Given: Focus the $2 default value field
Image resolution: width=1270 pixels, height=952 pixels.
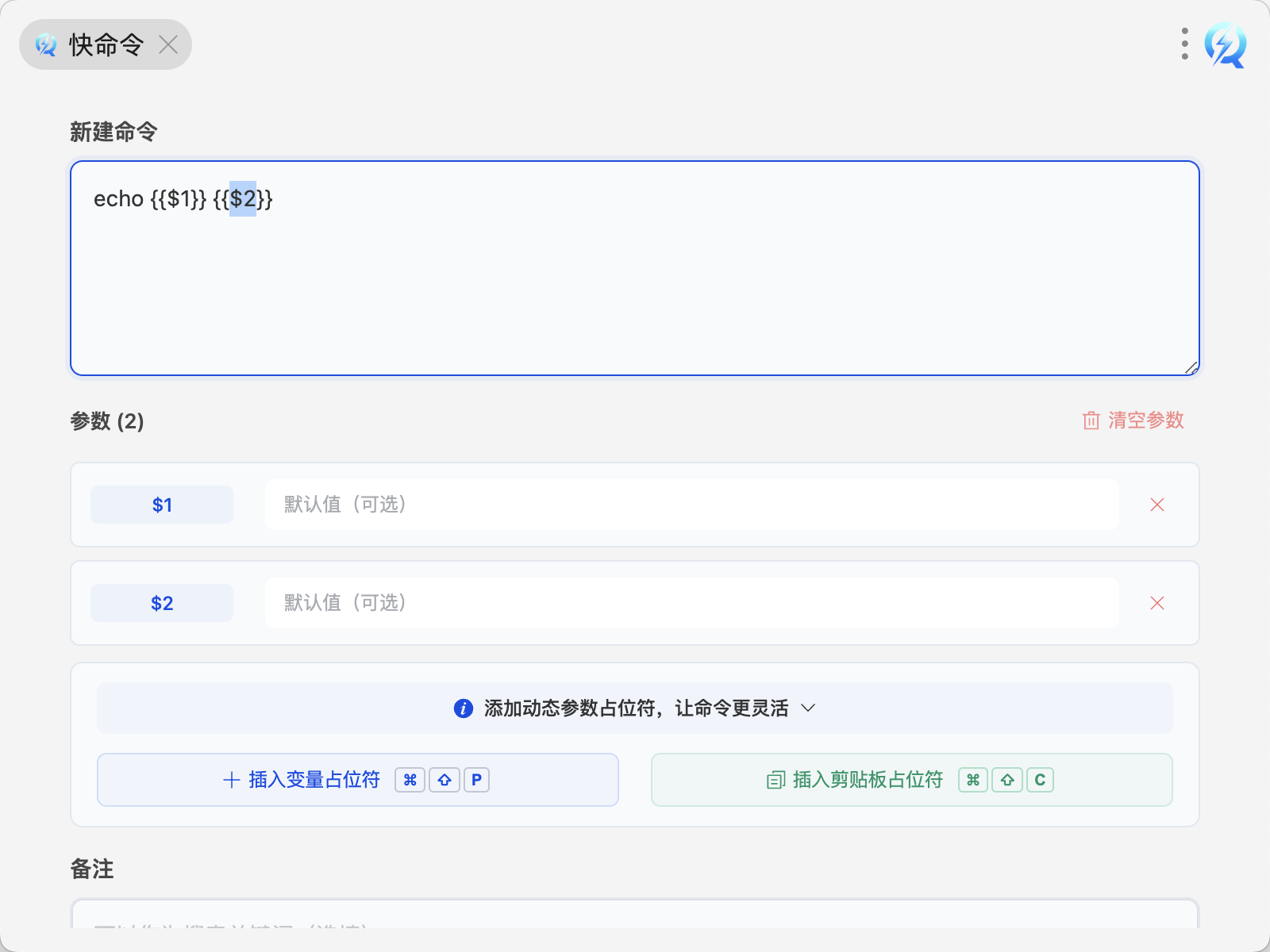Looking at the screenshot, I should click(x=691, y=603).
